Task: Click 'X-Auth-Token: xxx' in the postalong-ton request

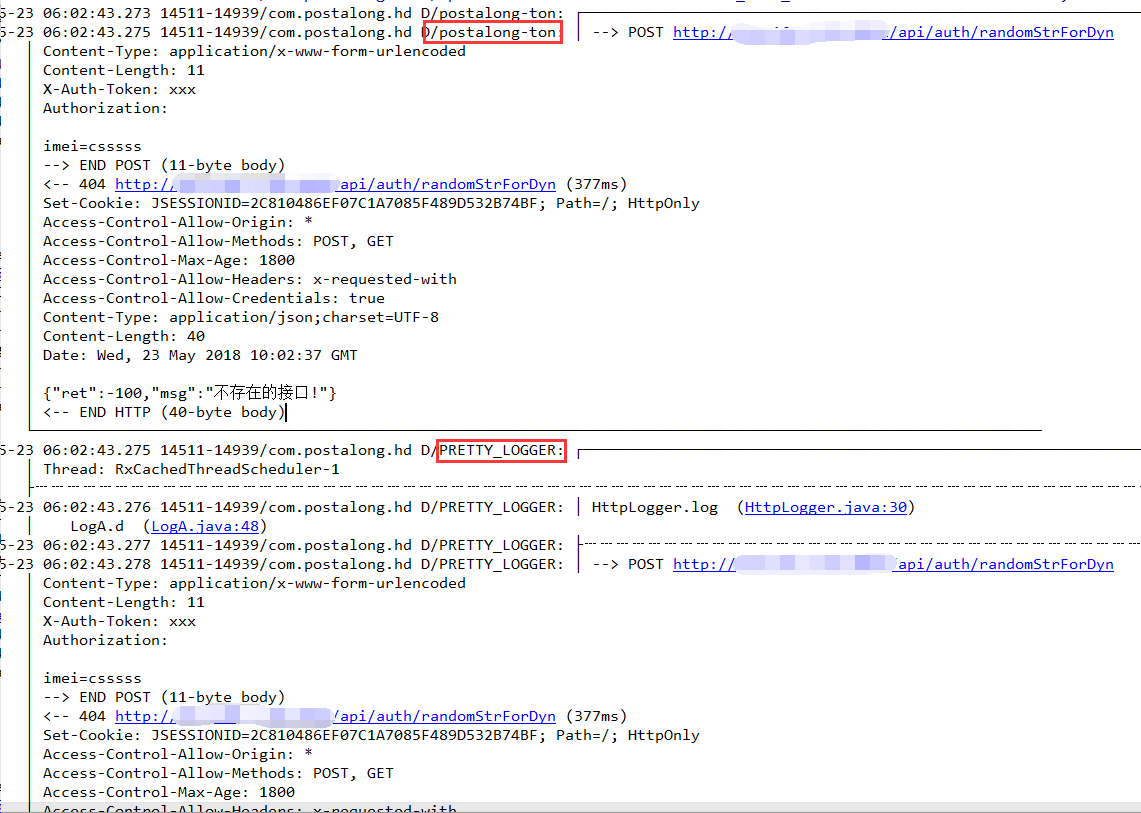Action: [x=119, y=90]
